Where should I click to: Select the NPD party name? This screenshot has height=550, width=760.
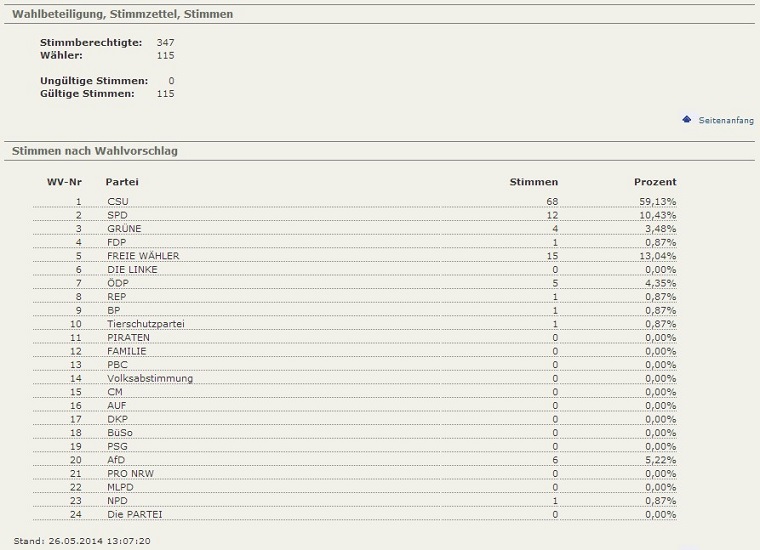(x=117, y=501)
